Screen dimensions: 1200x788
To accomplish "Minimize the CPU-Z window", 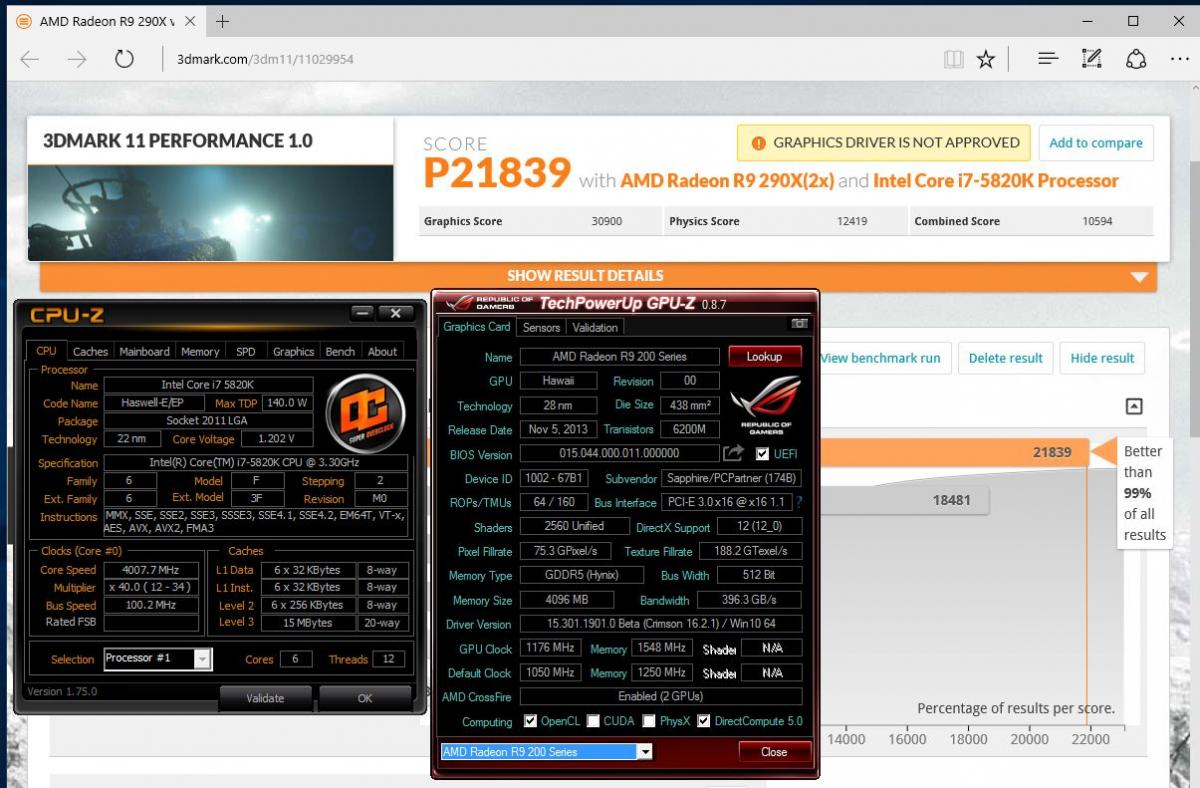I will (x=362, y=313).
